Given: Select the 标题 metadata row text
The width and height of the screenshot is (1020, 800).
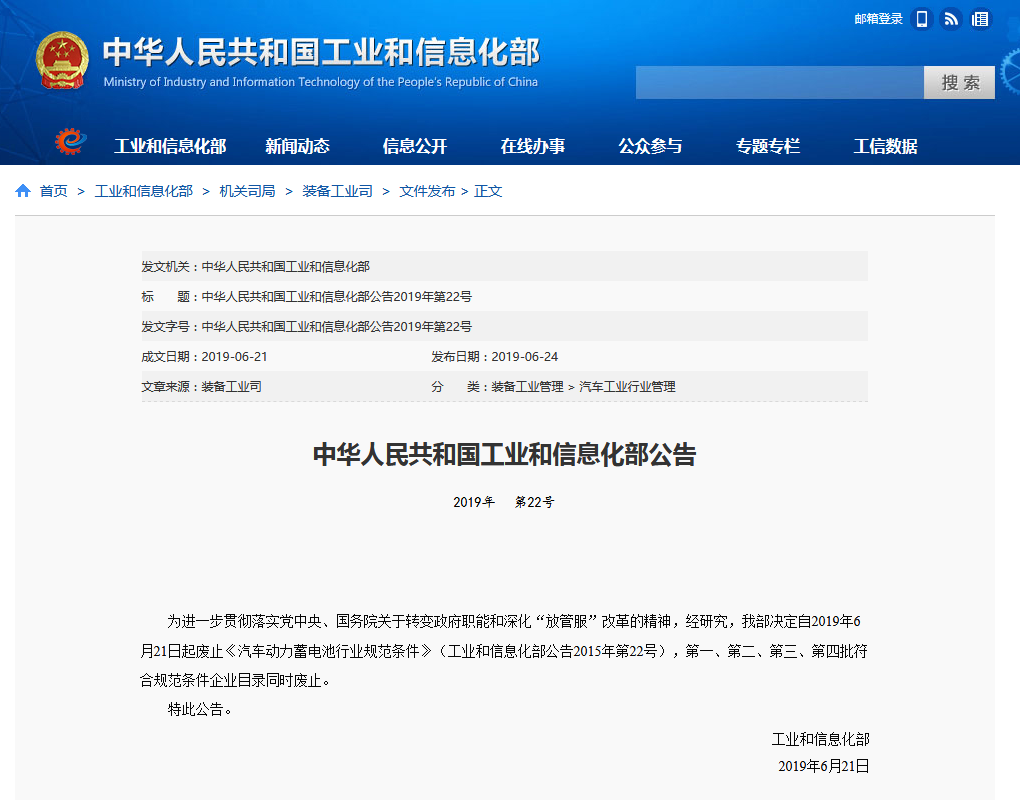Looking at the screenshot, I should point(306,297).
